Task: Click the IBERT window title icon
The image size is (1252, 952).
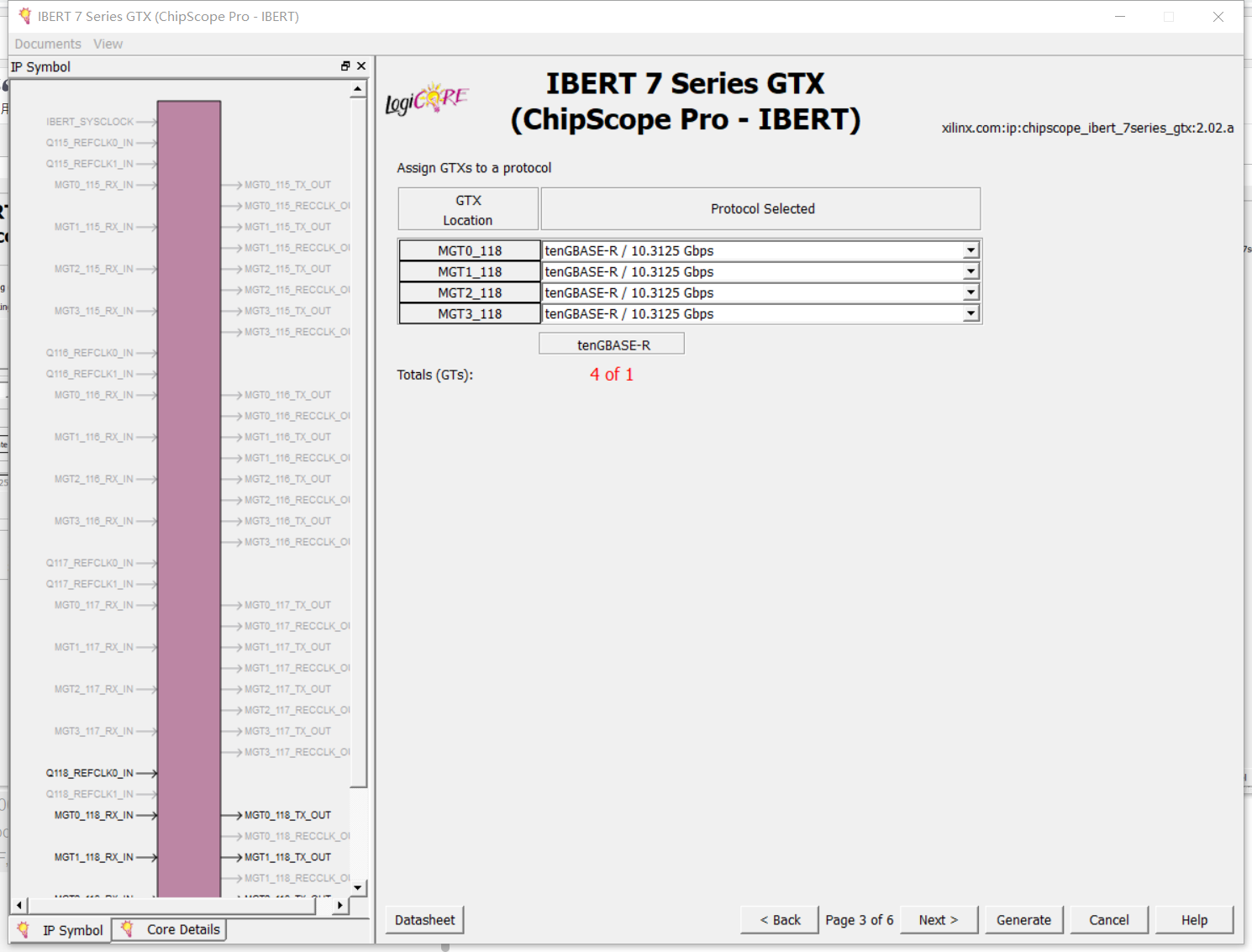Action: (25, 16)
